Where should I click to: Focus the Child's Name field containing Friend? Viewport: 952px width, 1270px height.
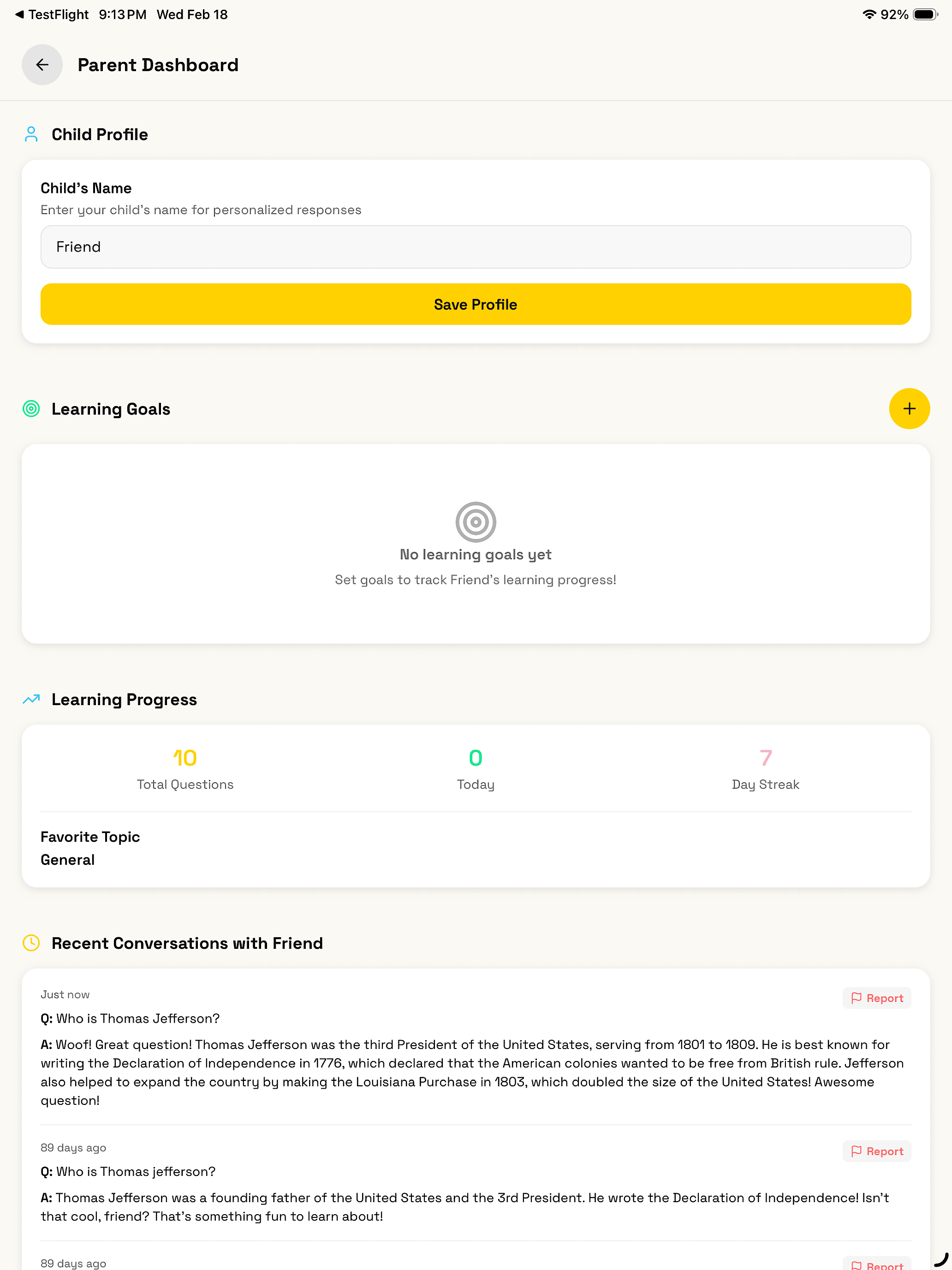pyautogui.click(x=476, y=247)
